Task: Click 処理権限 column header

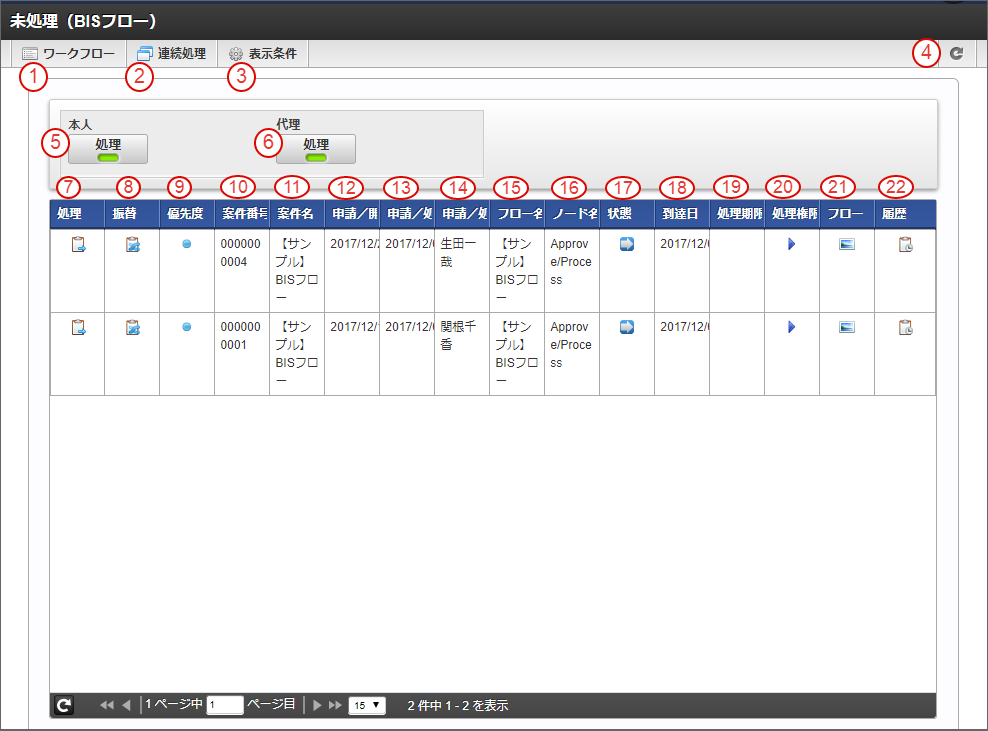Action: (x=792, y=214)
